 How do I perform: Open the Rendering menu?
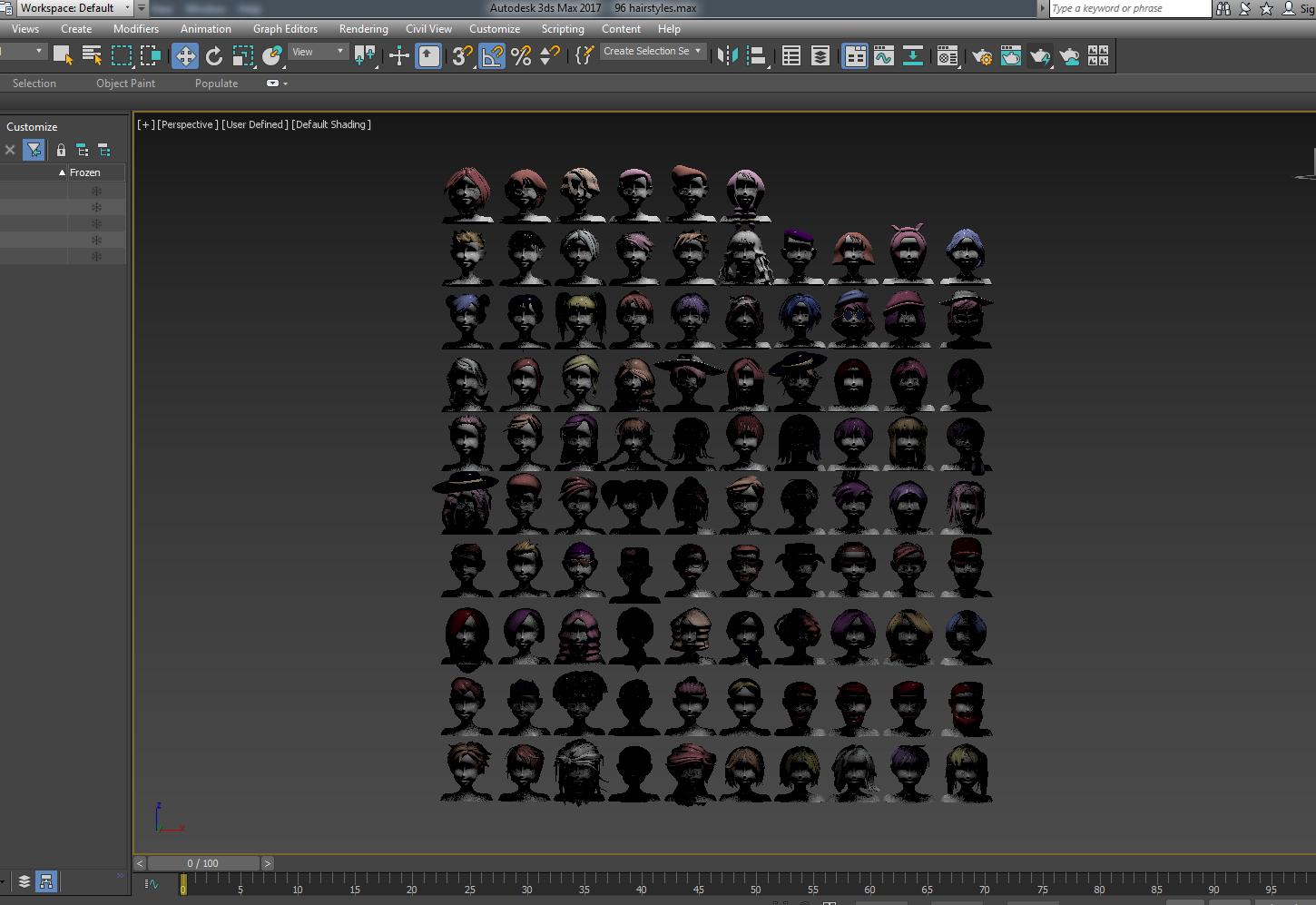tap(363, 29)
